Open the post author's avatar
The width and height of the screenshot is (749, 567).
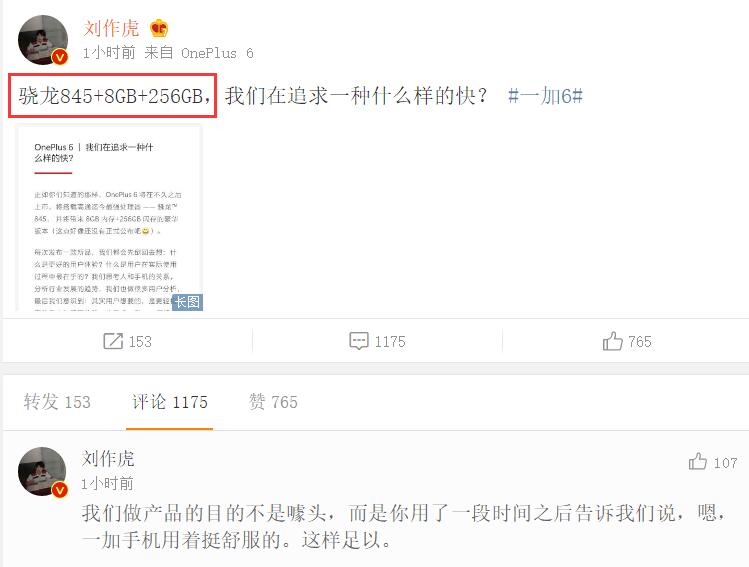point(43,40)
